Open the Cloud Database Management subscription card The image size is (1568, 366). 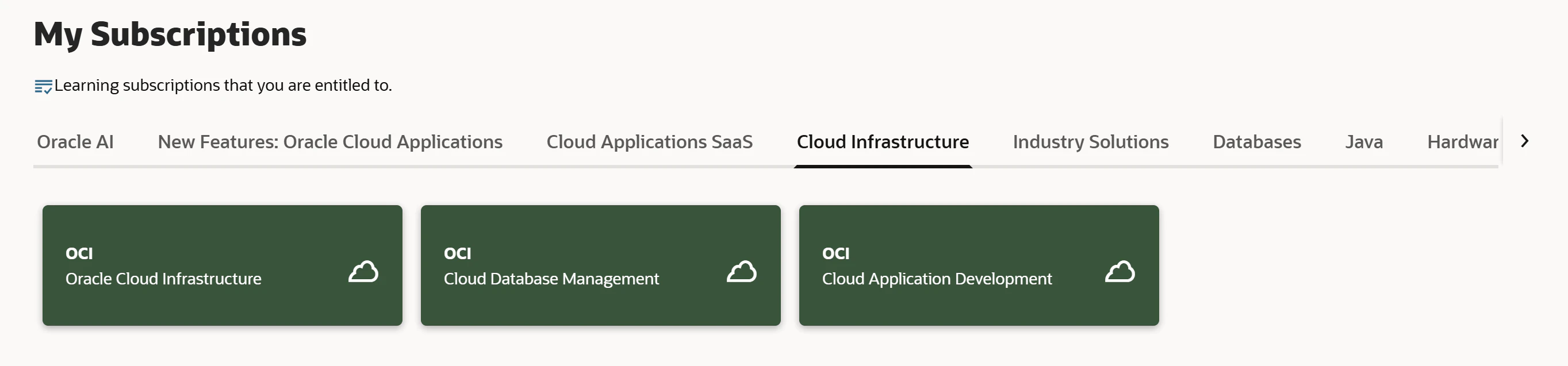[600, 265]
